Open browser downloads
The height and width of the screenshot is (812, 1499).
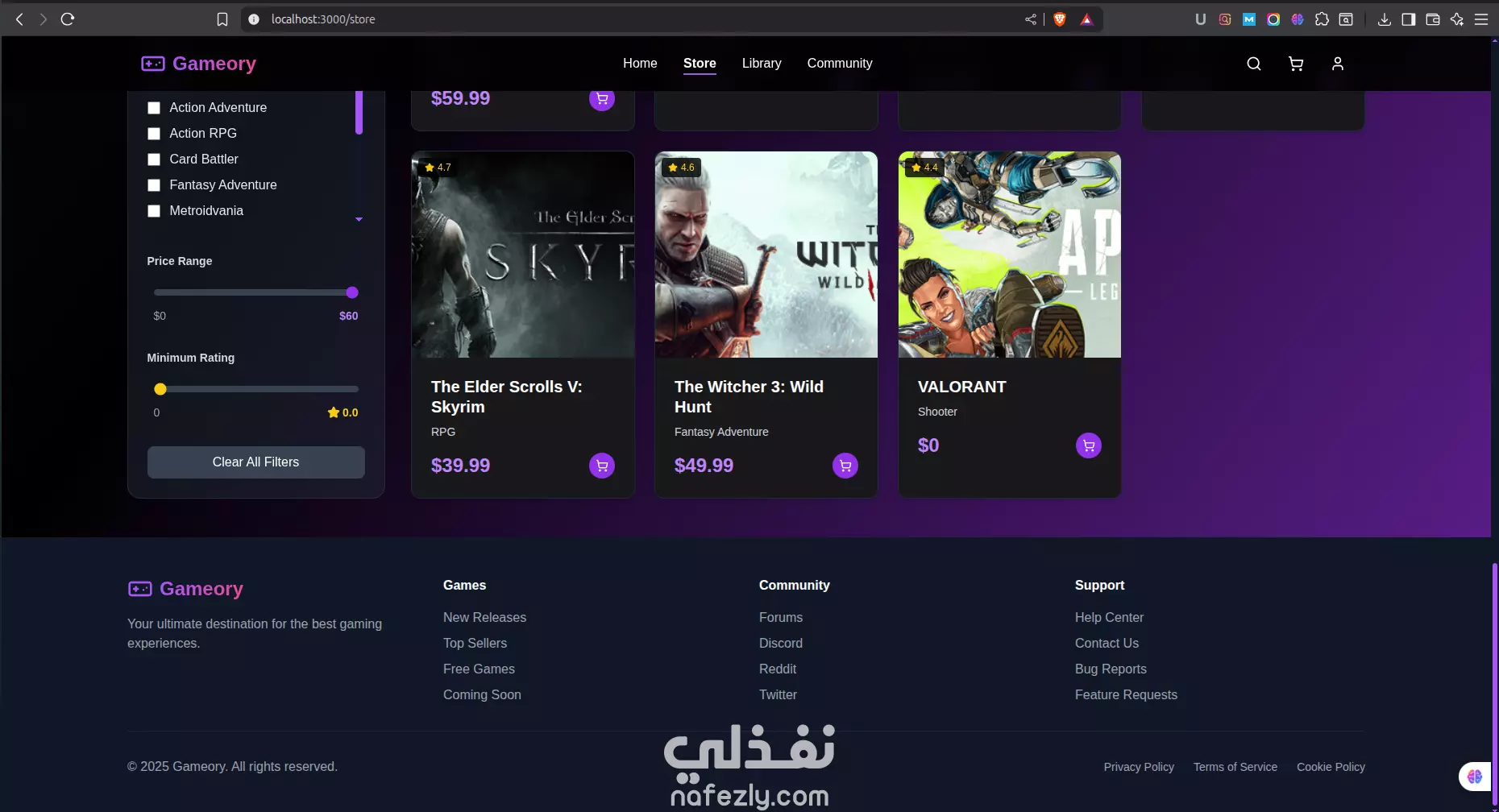1384,19
